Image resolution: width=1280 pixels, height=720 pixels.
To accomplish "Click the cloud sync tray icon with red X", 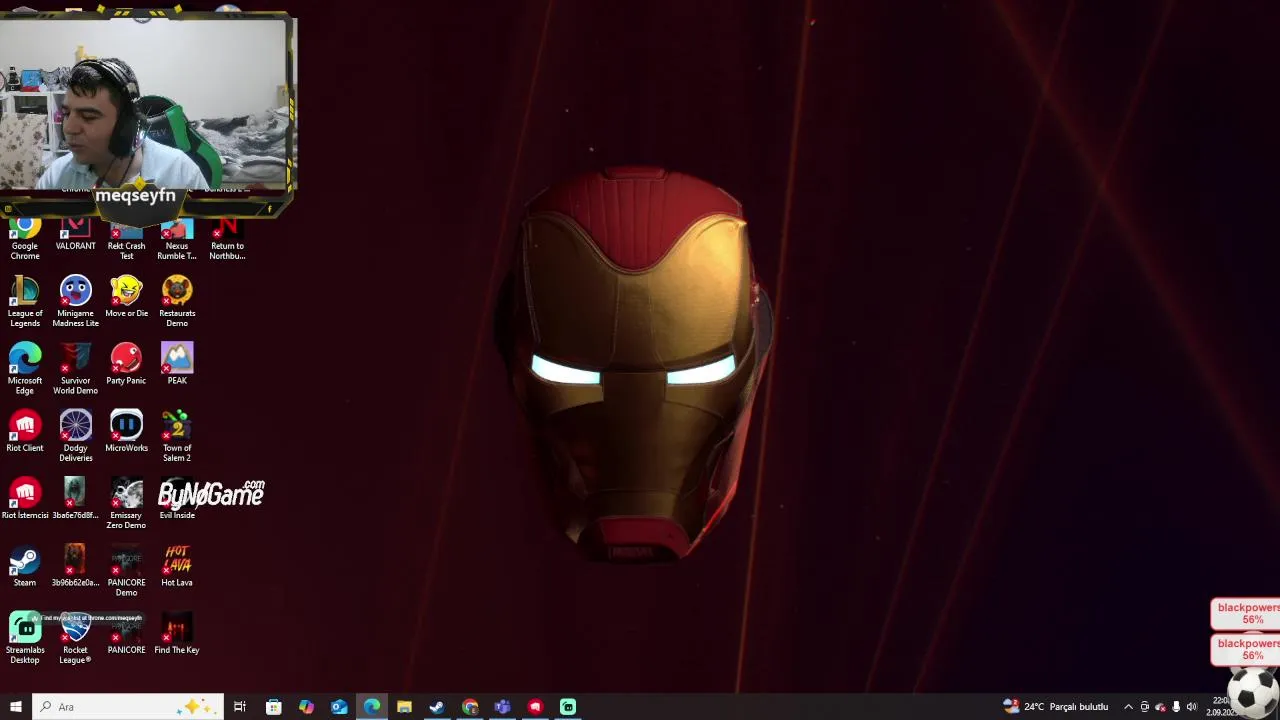I will click(x=1160, y=707).
